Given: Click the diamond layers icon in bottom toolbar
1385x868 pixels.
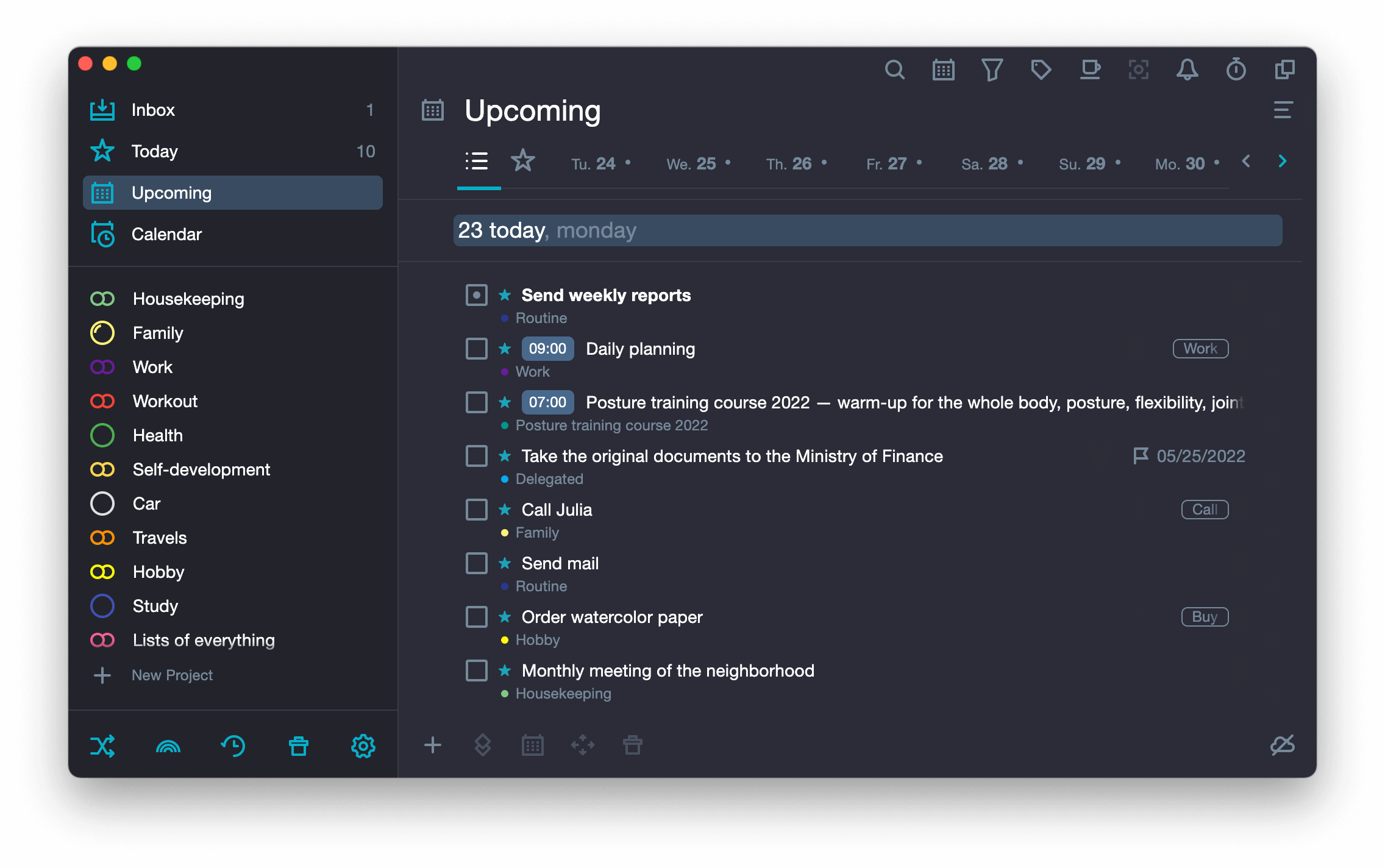Looking at the screenshot, I should point(482,745).
